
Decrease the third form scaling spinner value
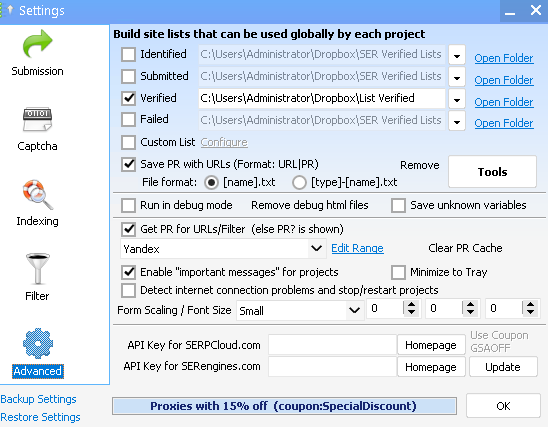tap(531, 312)
